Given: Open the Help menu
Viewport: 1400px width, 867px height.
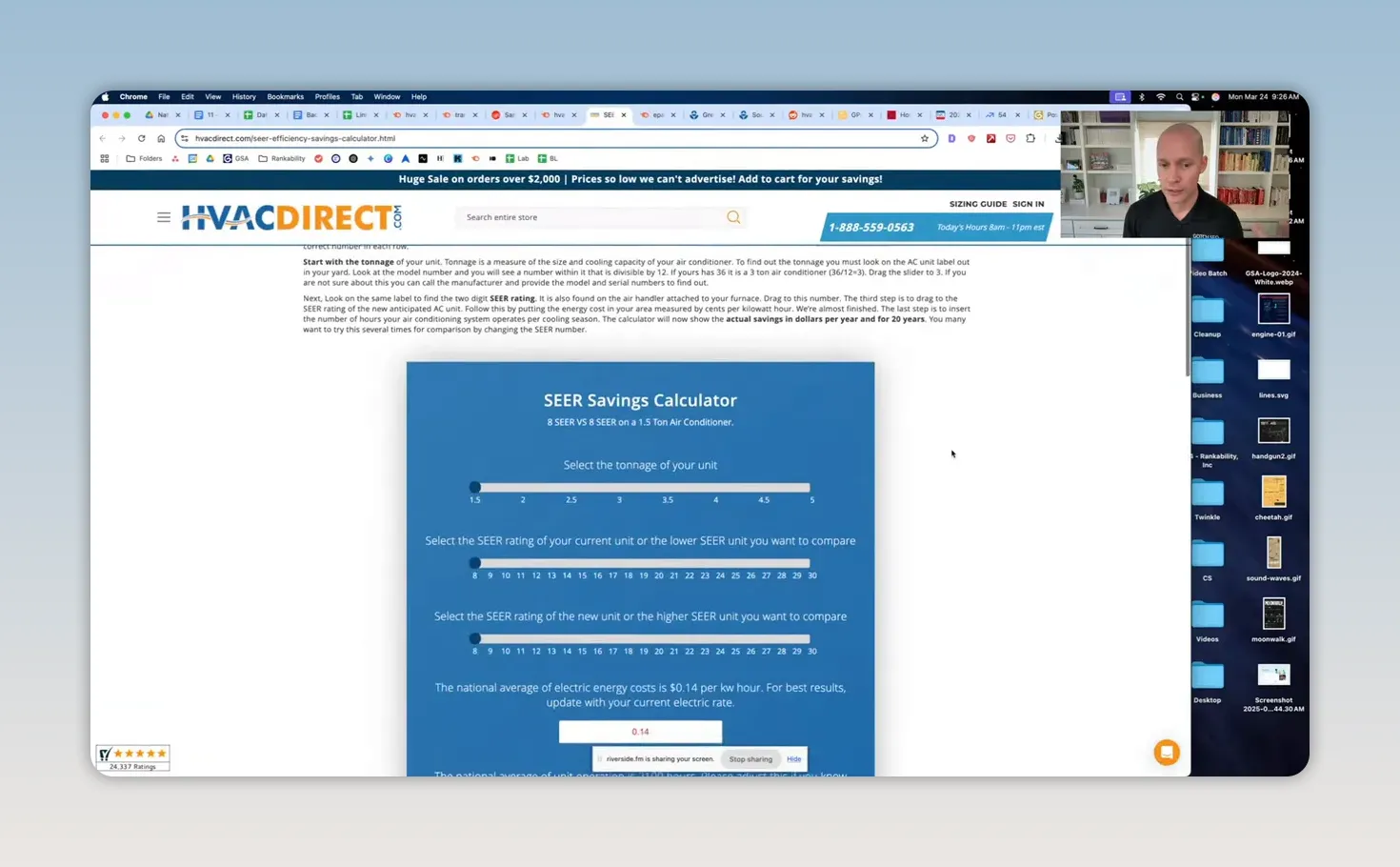Looking at the screenshot, I should click(419, 96).
